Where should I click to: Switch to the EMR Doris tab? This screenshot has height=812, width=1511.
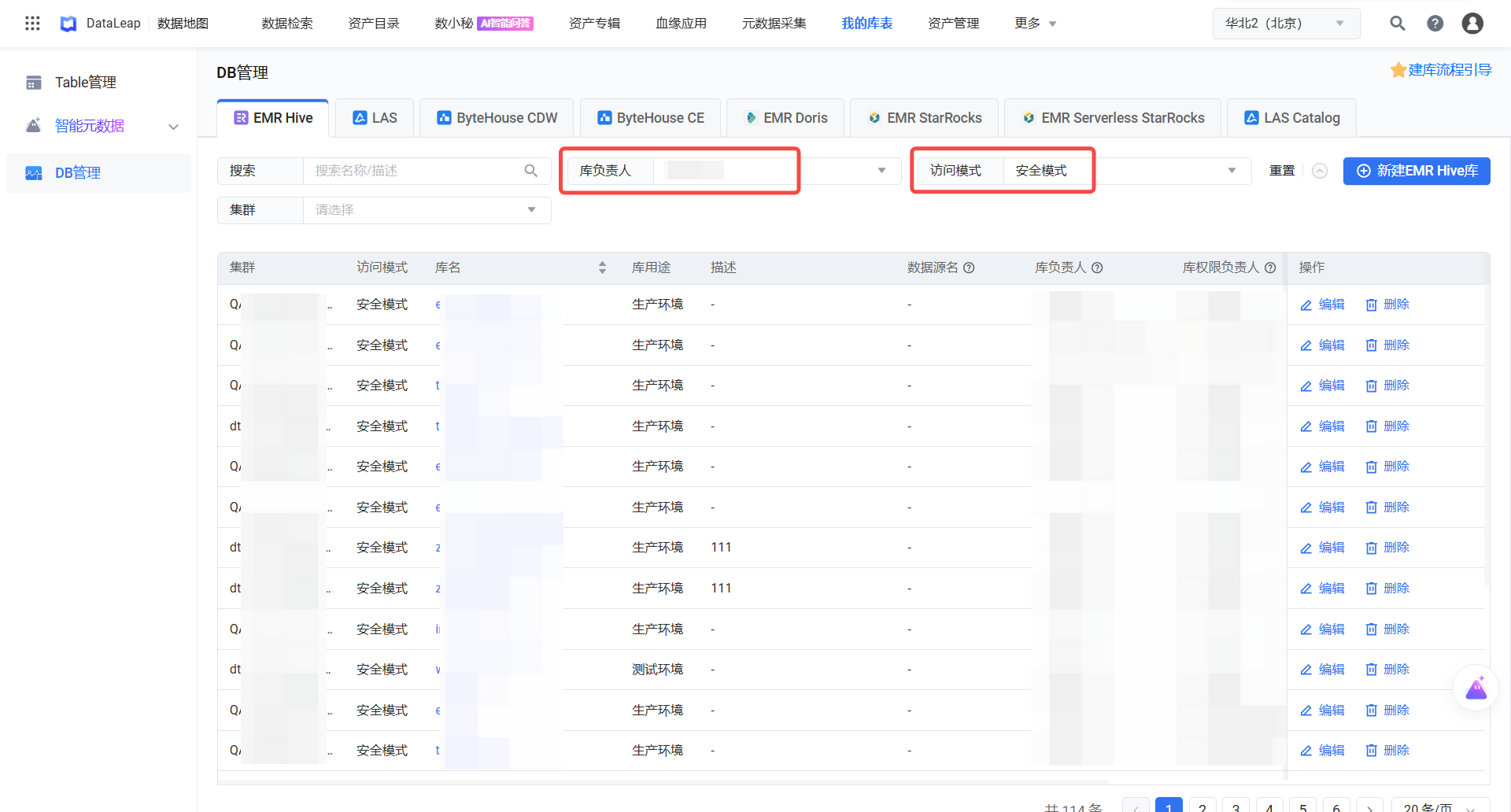785,118
